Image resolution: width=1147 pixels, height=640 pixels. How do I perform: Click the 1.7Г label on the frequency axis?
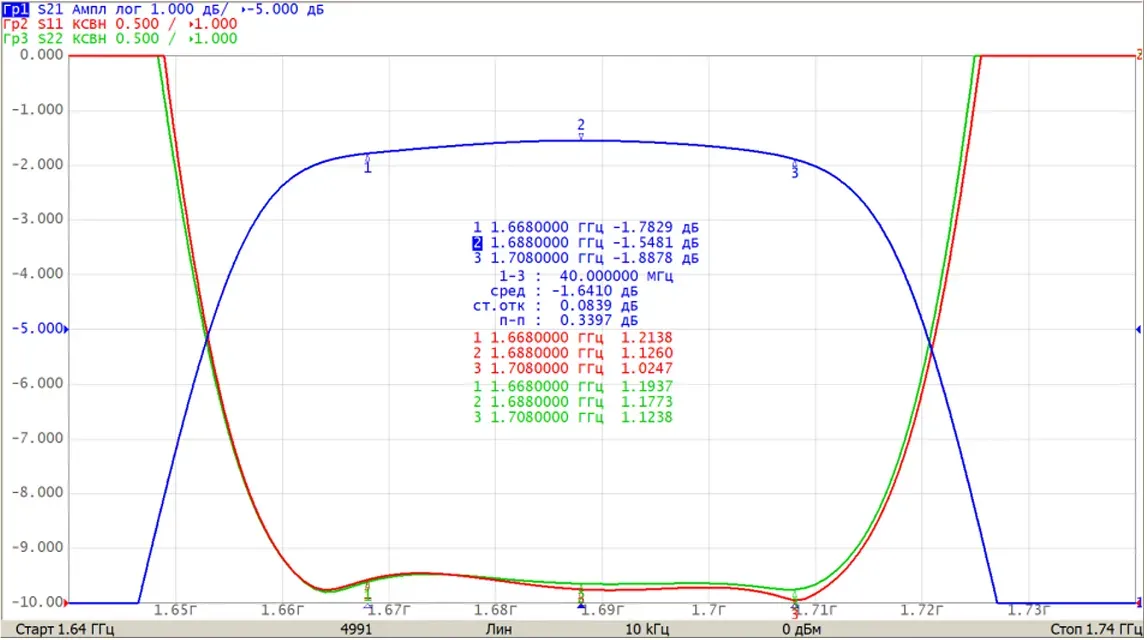(x=709, y=610)
